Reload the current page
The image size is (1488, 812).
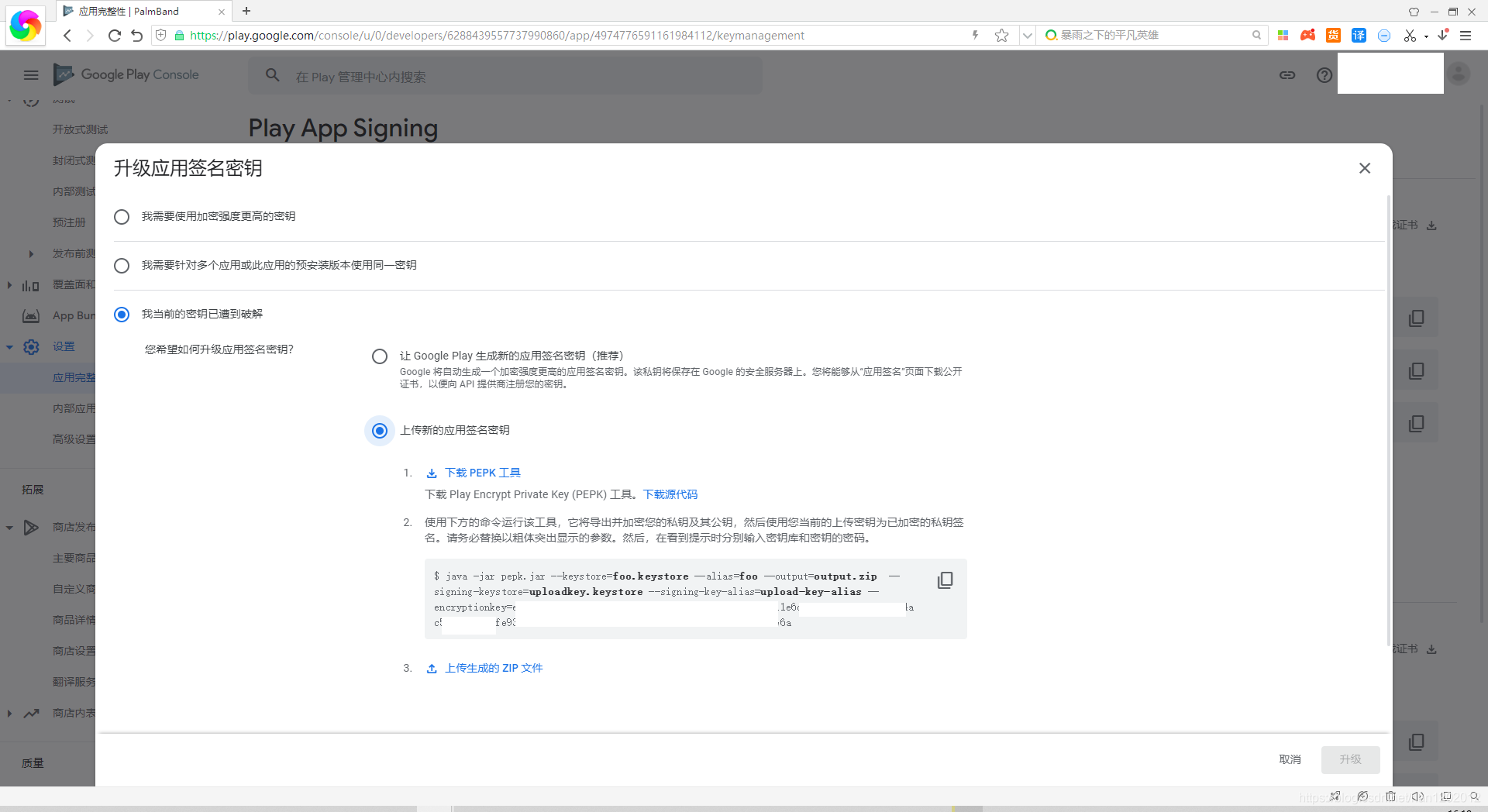coord(115,36)
